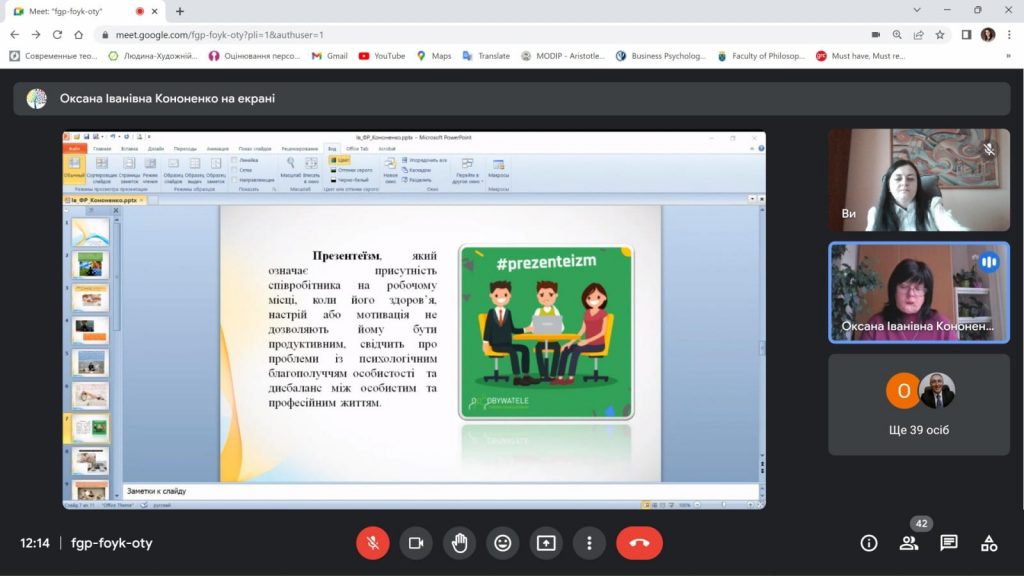Bookmark this page with the star icon
1024x576 pixels.
click(x=940, y=34)
